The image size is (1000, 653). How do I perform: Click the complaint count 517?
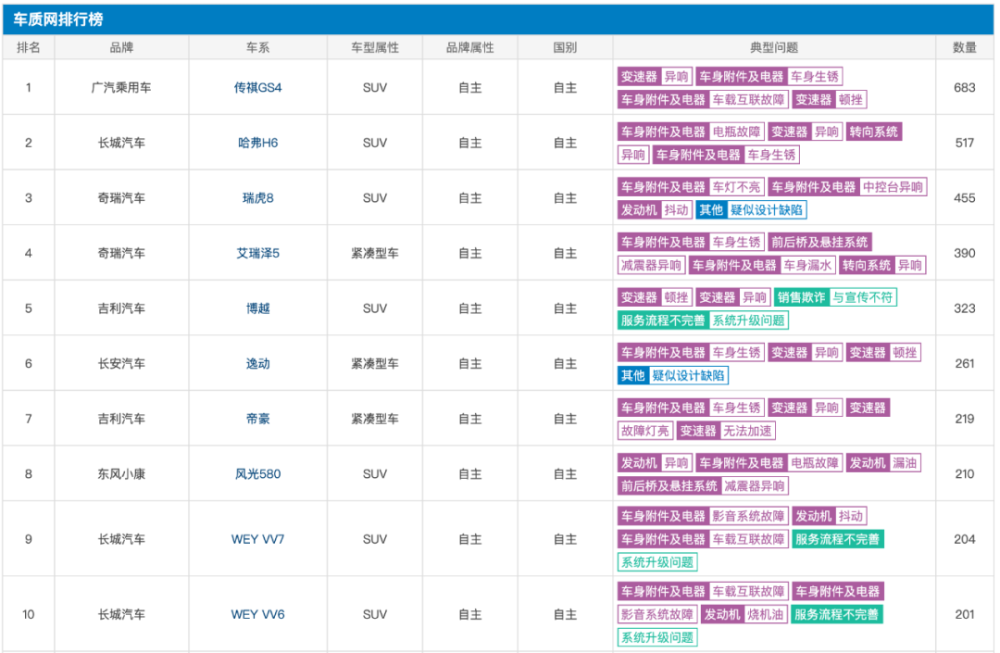pyautogui.click(x=964, y=143)
